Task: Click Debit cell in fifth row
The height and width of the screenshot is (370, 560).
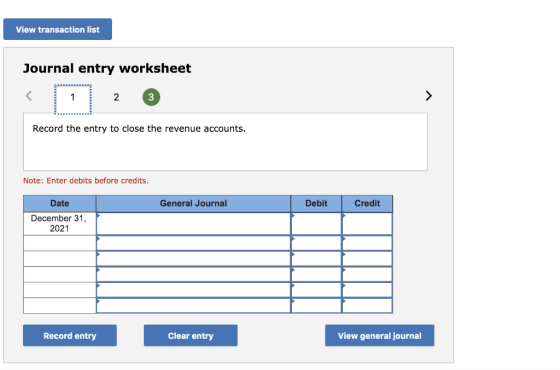Action: 316,290
